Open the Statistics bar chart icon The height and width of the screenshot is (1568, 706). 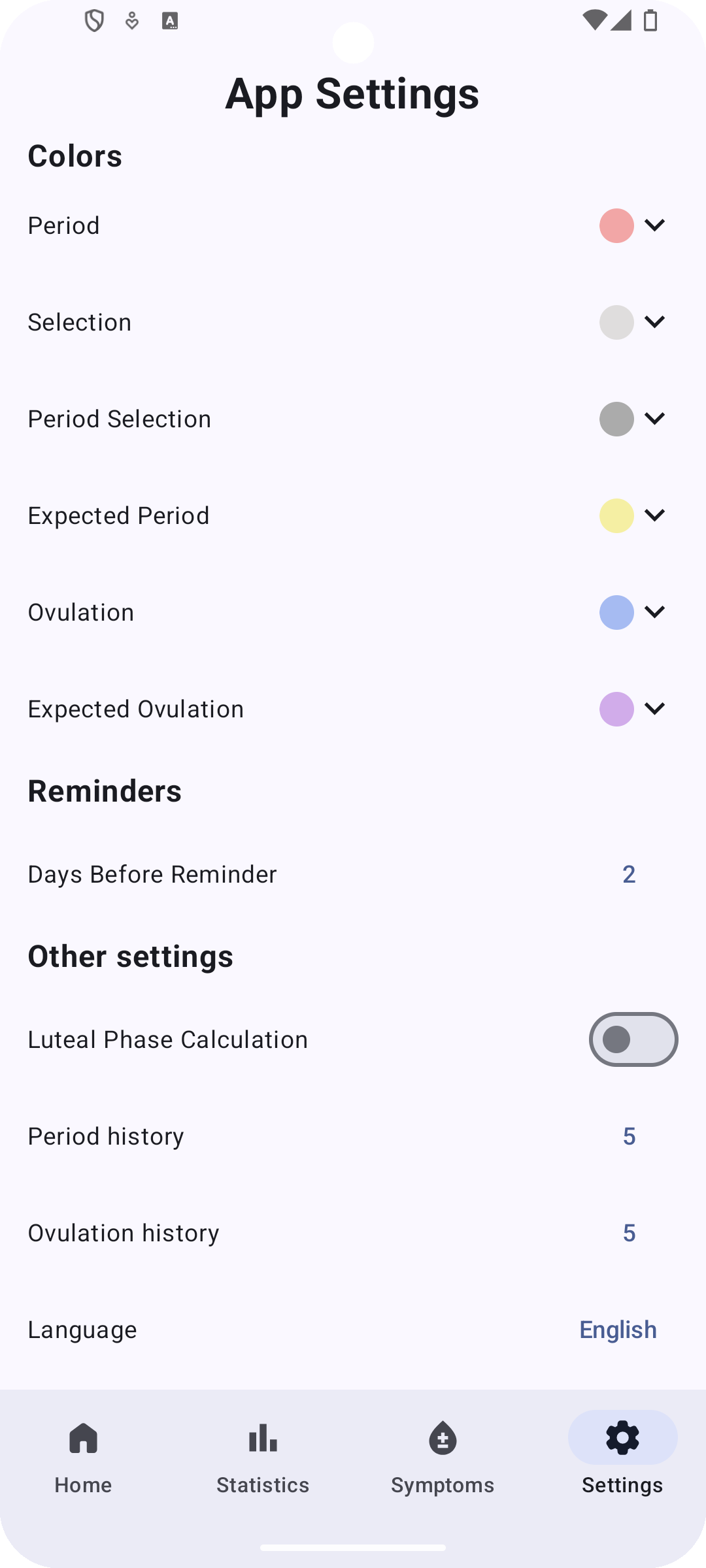263,1438
